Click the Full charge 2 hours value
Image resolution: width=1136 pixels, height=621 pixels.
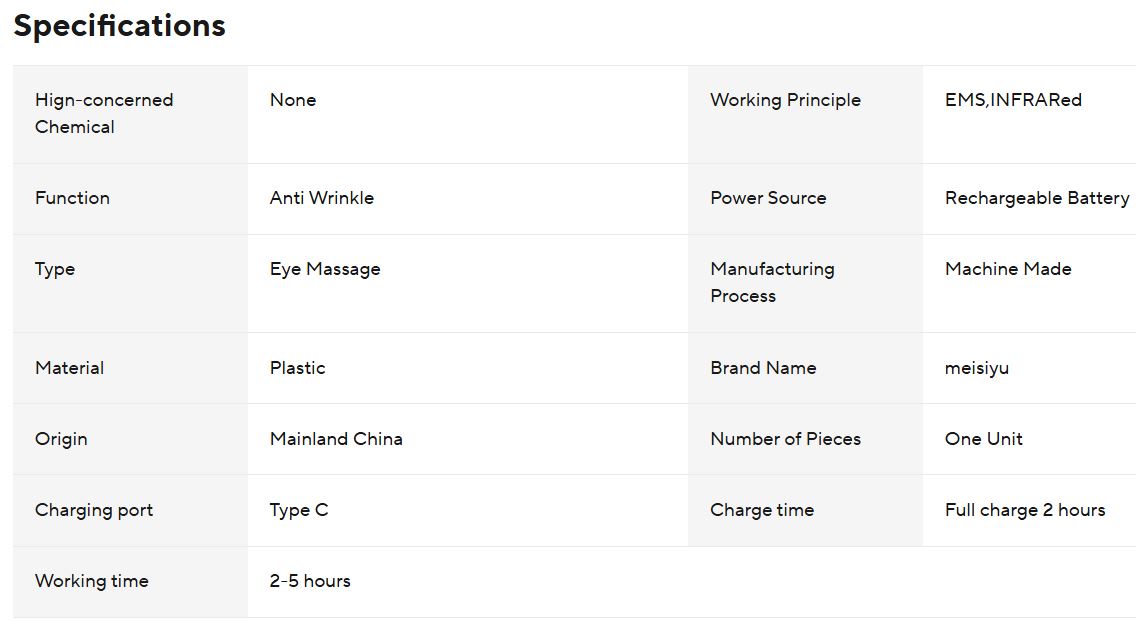pyautogui.click(x=1025, y=511)
